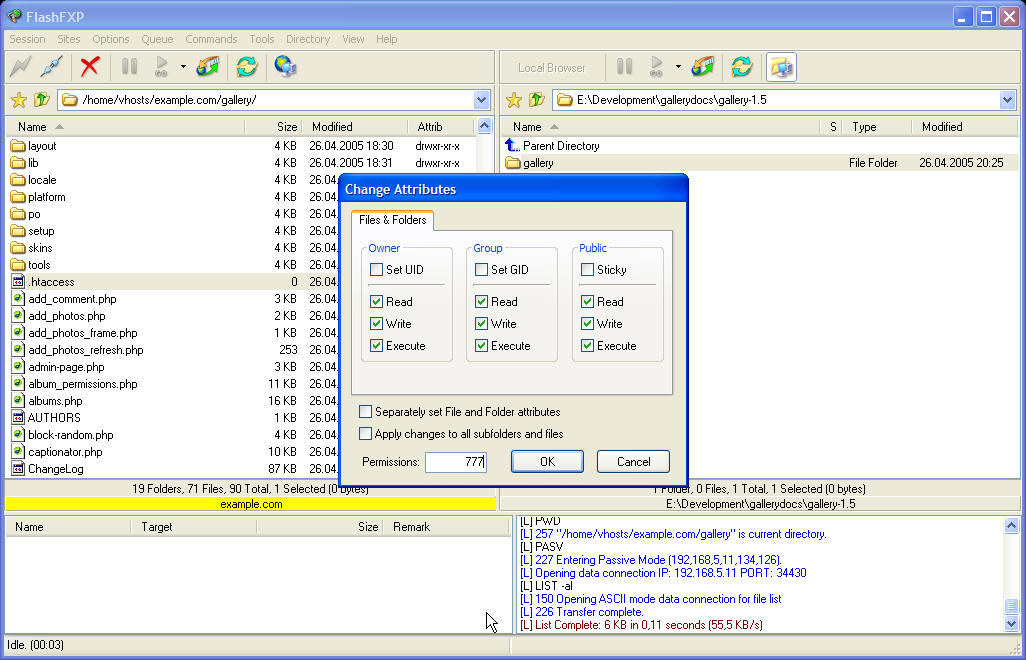Open the right transfer queue dropdown arrow
This screenshot has width=1026, height=660.
click(x=679, y=66)
